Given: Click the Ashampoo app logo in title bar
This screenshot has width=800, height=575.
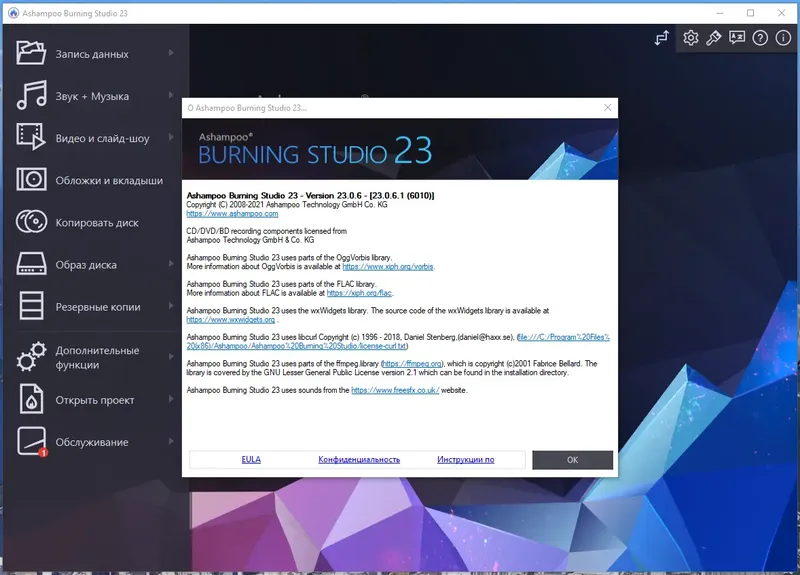Looking at the screenshot, I should (13, 13).
